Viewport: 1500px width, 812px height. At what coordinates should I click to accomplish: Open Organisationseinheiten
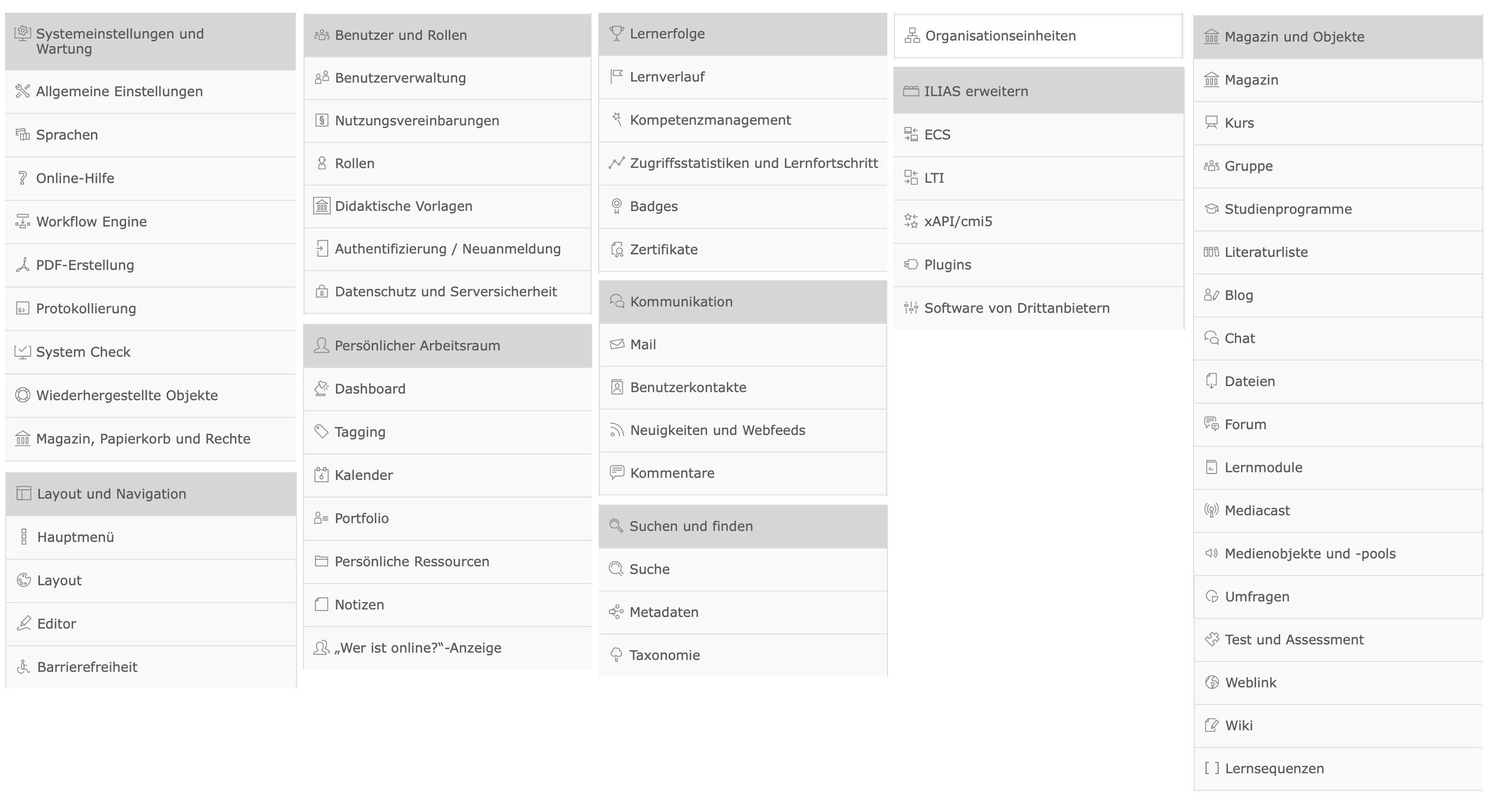tap(1000, 36)
